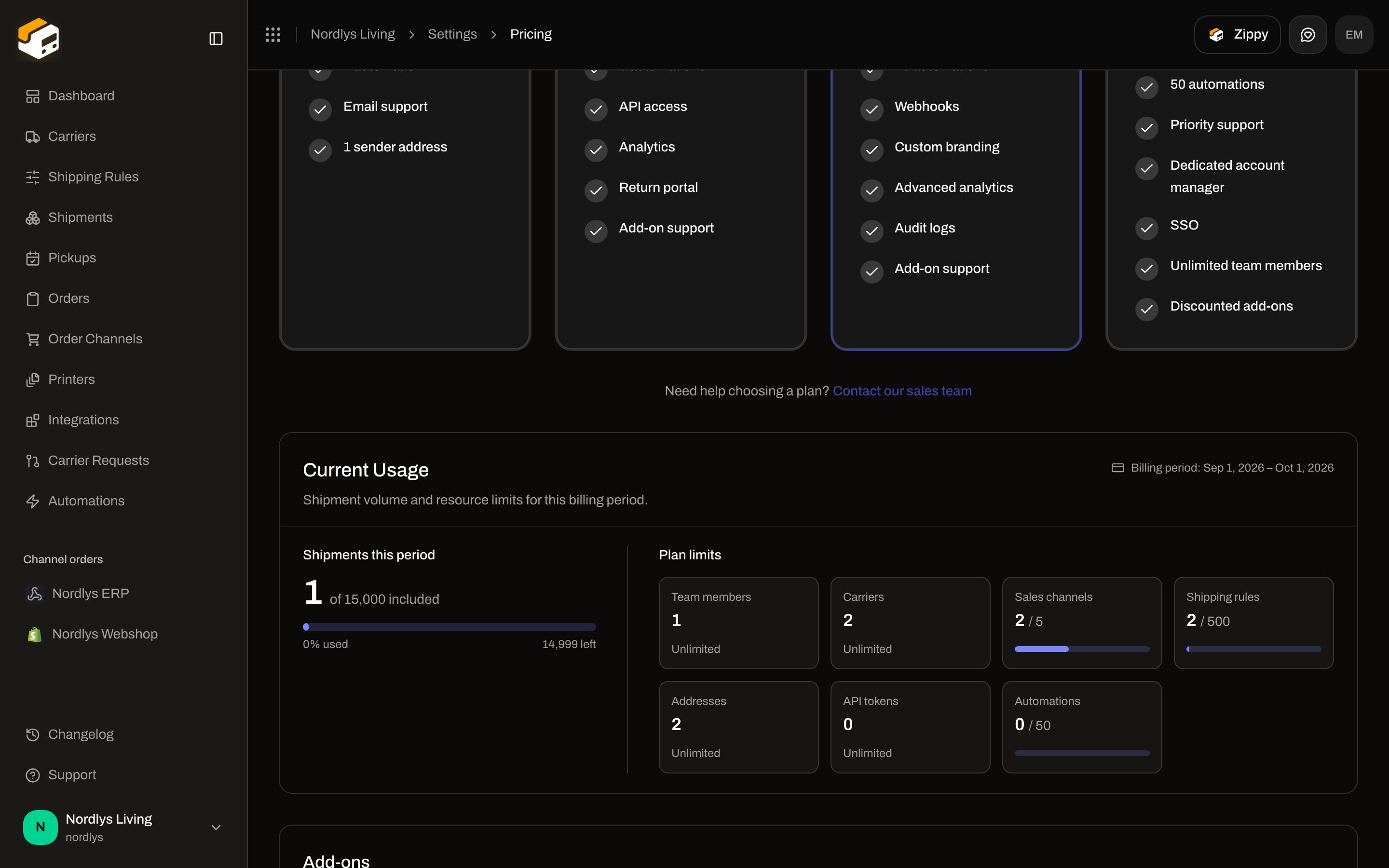Click the Dashboard icon in the sidebar
Image resolution: width=1389 pixels, height=868 pixels.
[x=33, y=96]
